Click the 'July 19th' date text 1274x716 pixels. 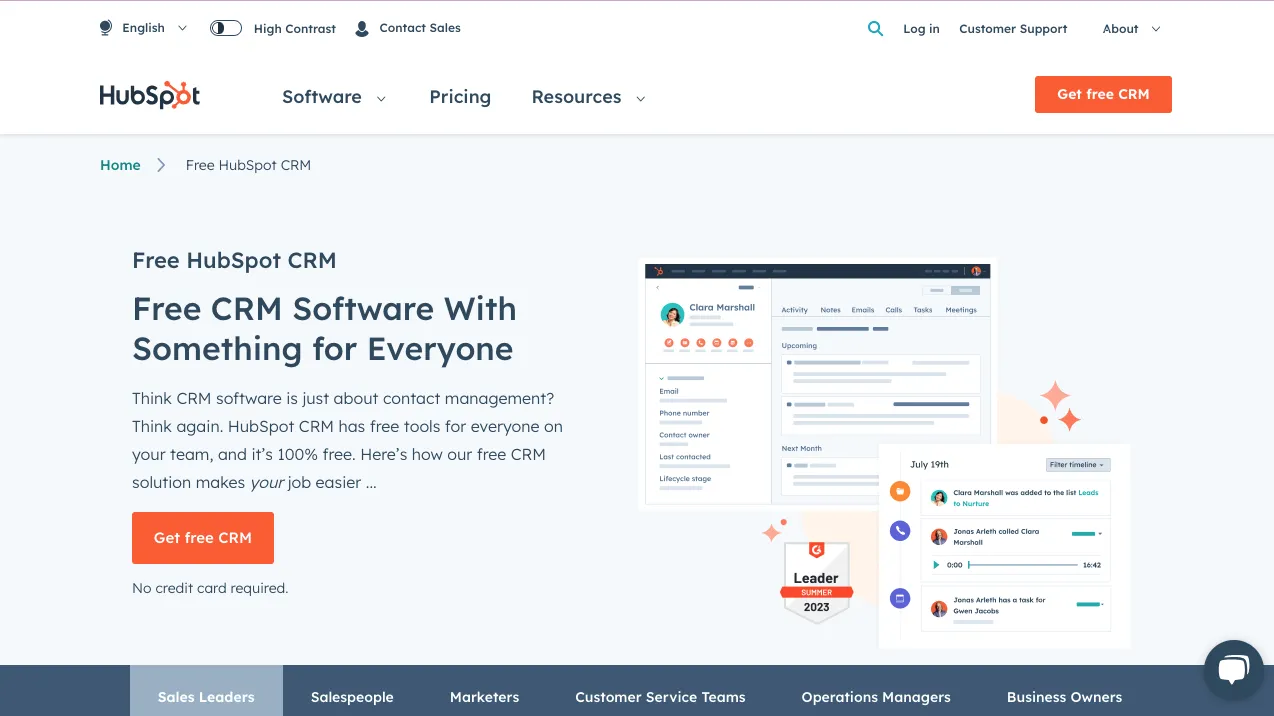929,464
